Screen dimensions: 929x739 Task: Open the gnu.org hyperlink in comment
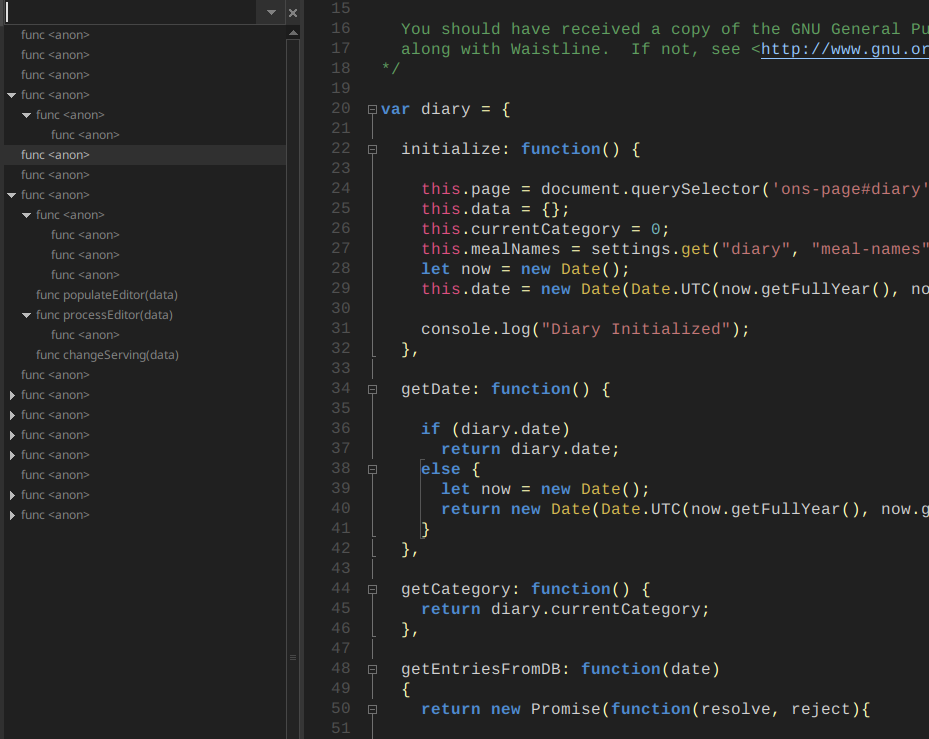coord(844,49)
